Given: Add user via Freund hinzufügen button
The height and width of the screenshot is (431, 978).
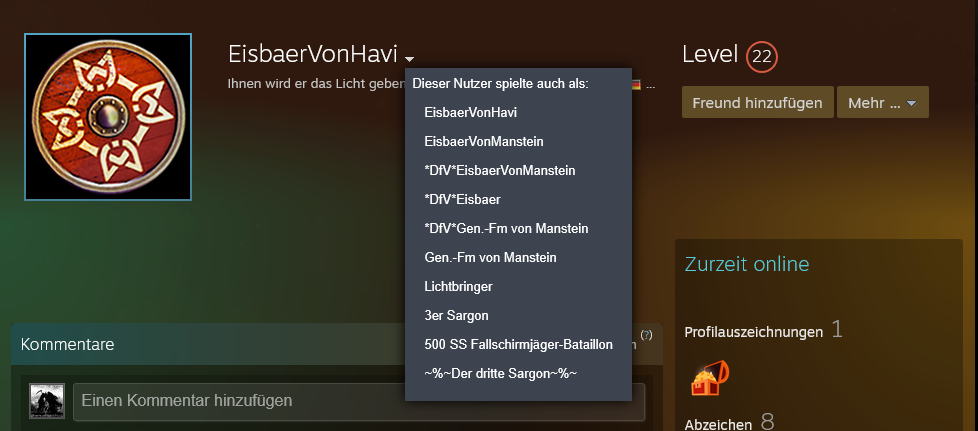Looking at the screenshot, I should [x=757, y=102].
